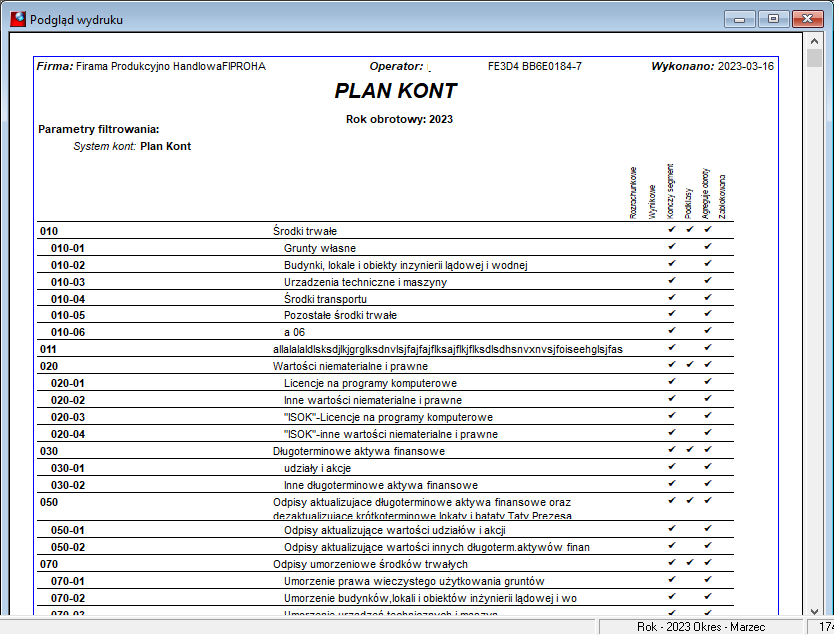Click the Podgląd wydruku app icon

tap(18, 19)
